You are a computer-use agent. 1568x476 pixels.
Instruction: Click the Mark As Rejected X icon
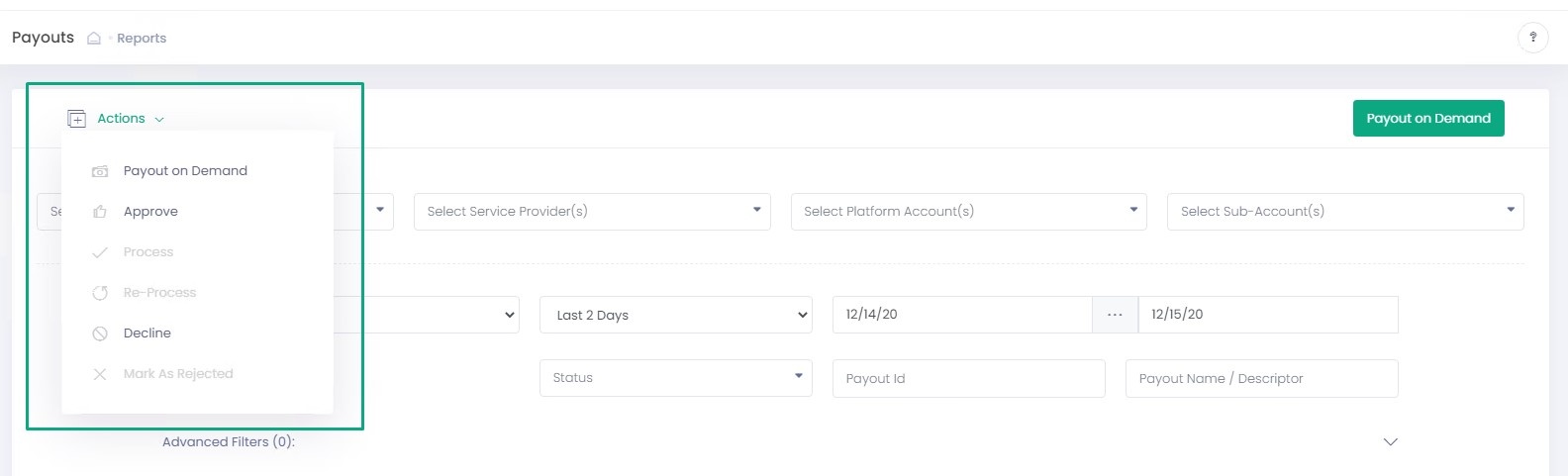(x=100, y=374)
